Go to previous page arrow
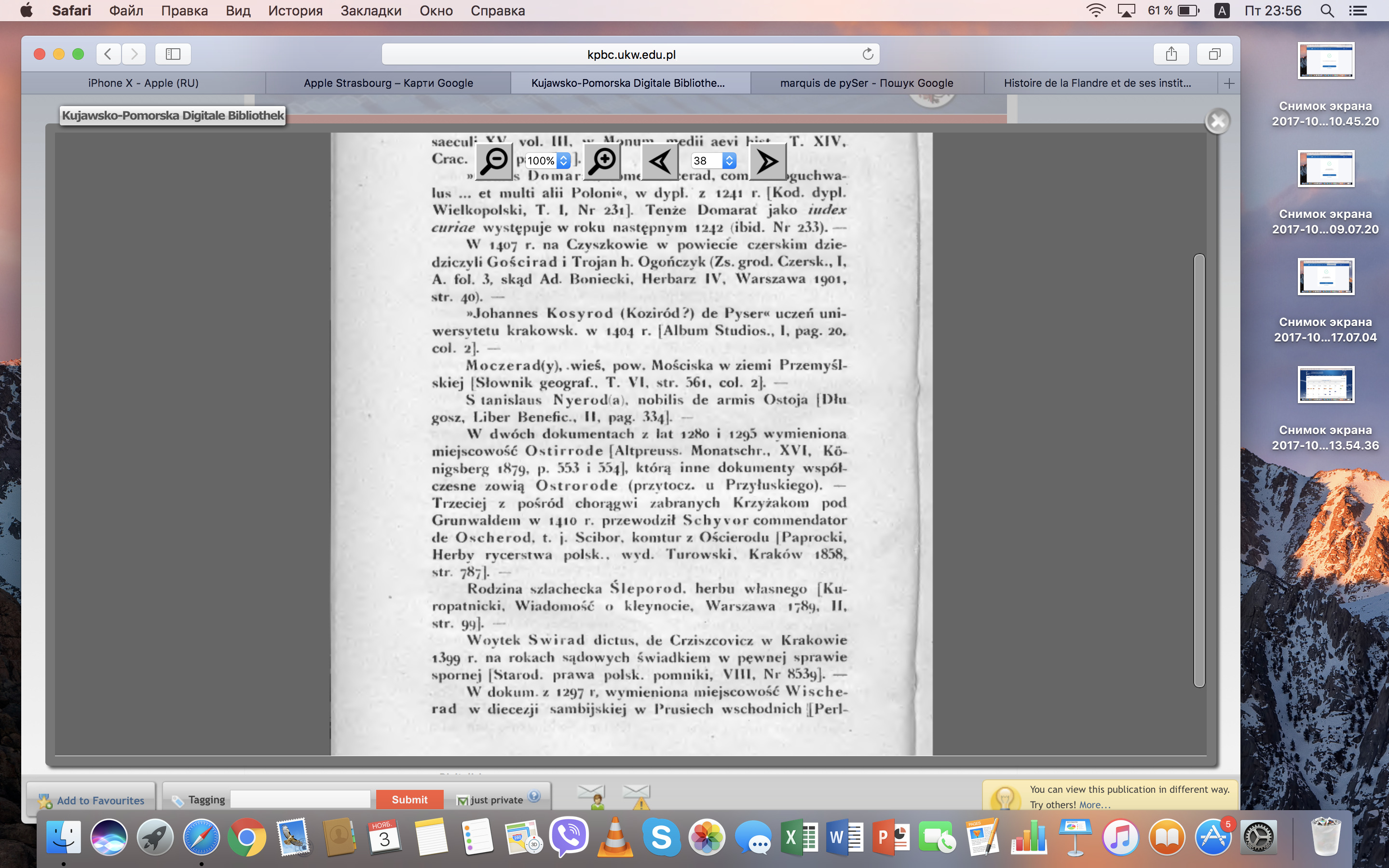Screen dimensions: 1389x868 pos(659,162)
